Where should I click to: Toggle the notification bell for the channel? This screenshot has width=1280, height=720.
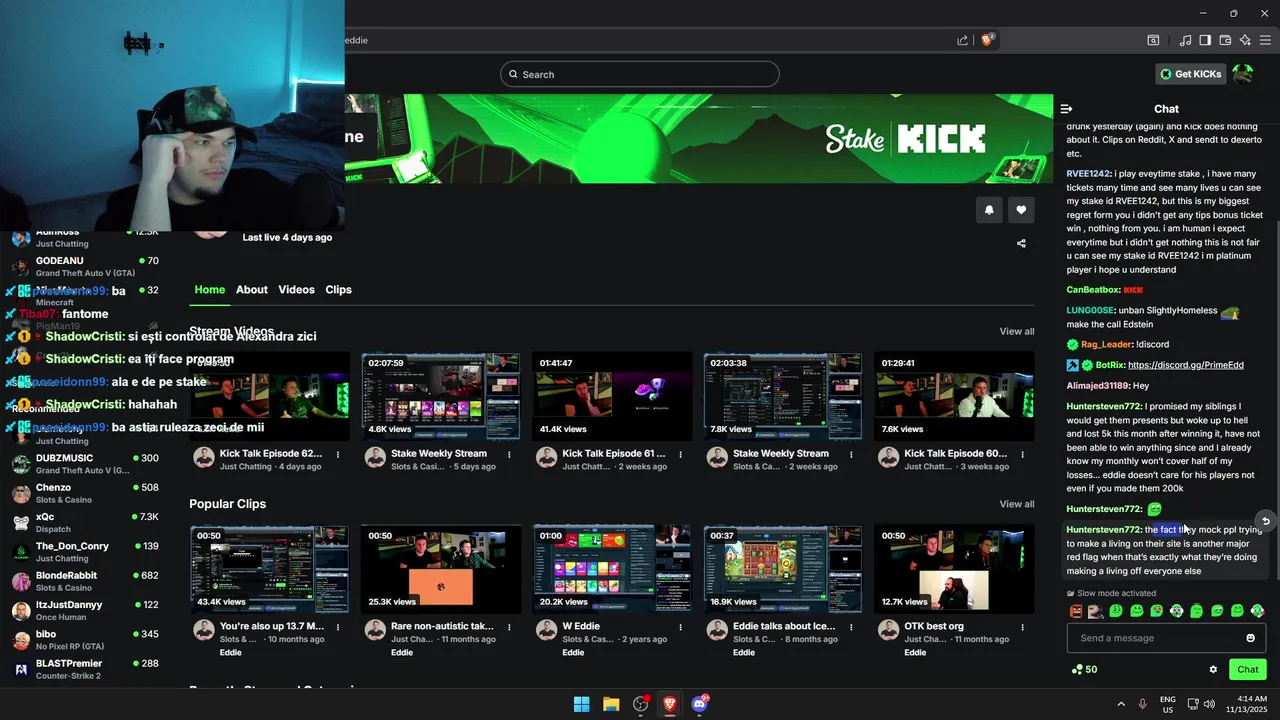coord(989,210)
